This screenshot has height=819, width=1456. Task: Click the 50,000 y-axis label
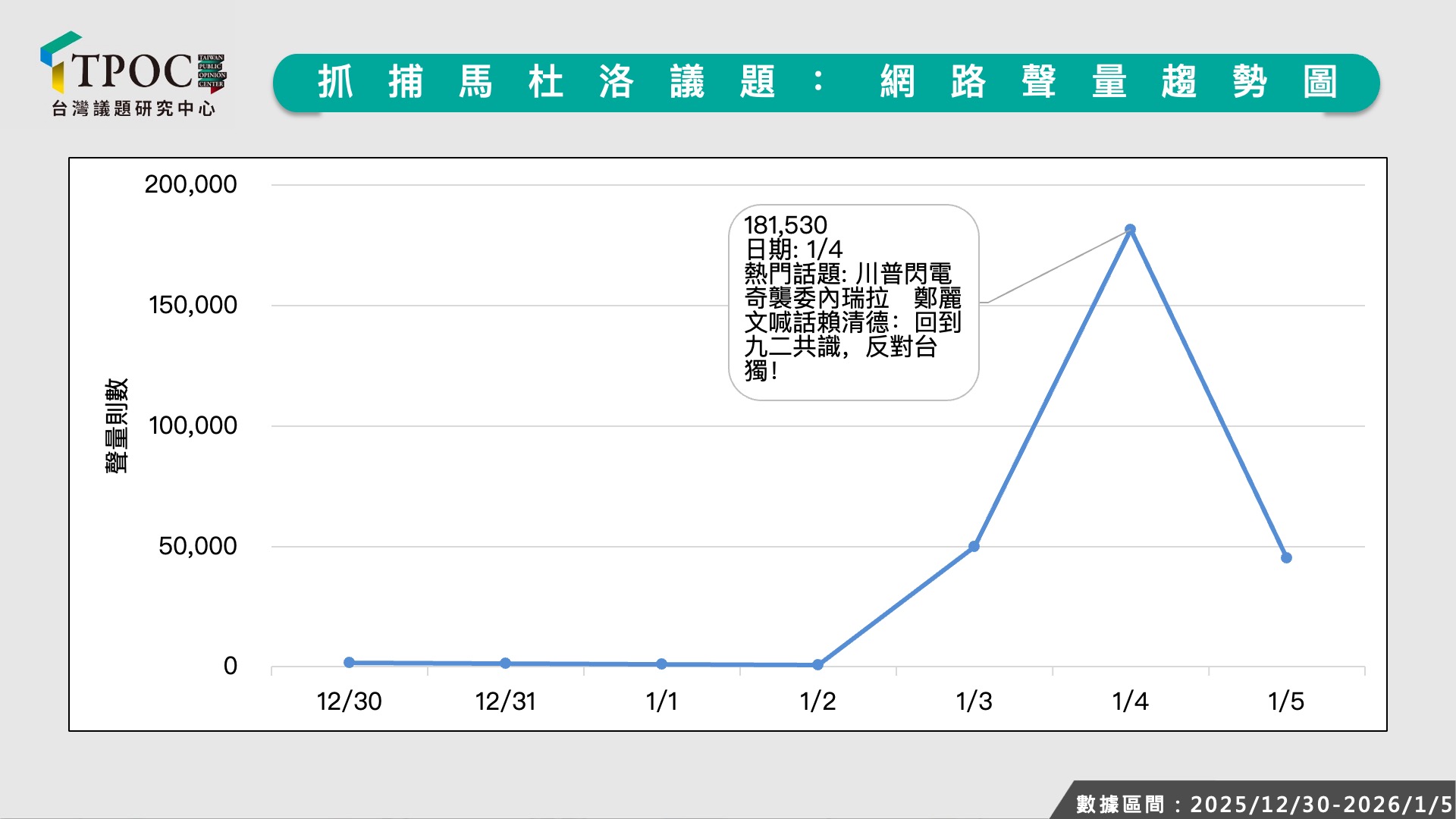pos(197,546)
